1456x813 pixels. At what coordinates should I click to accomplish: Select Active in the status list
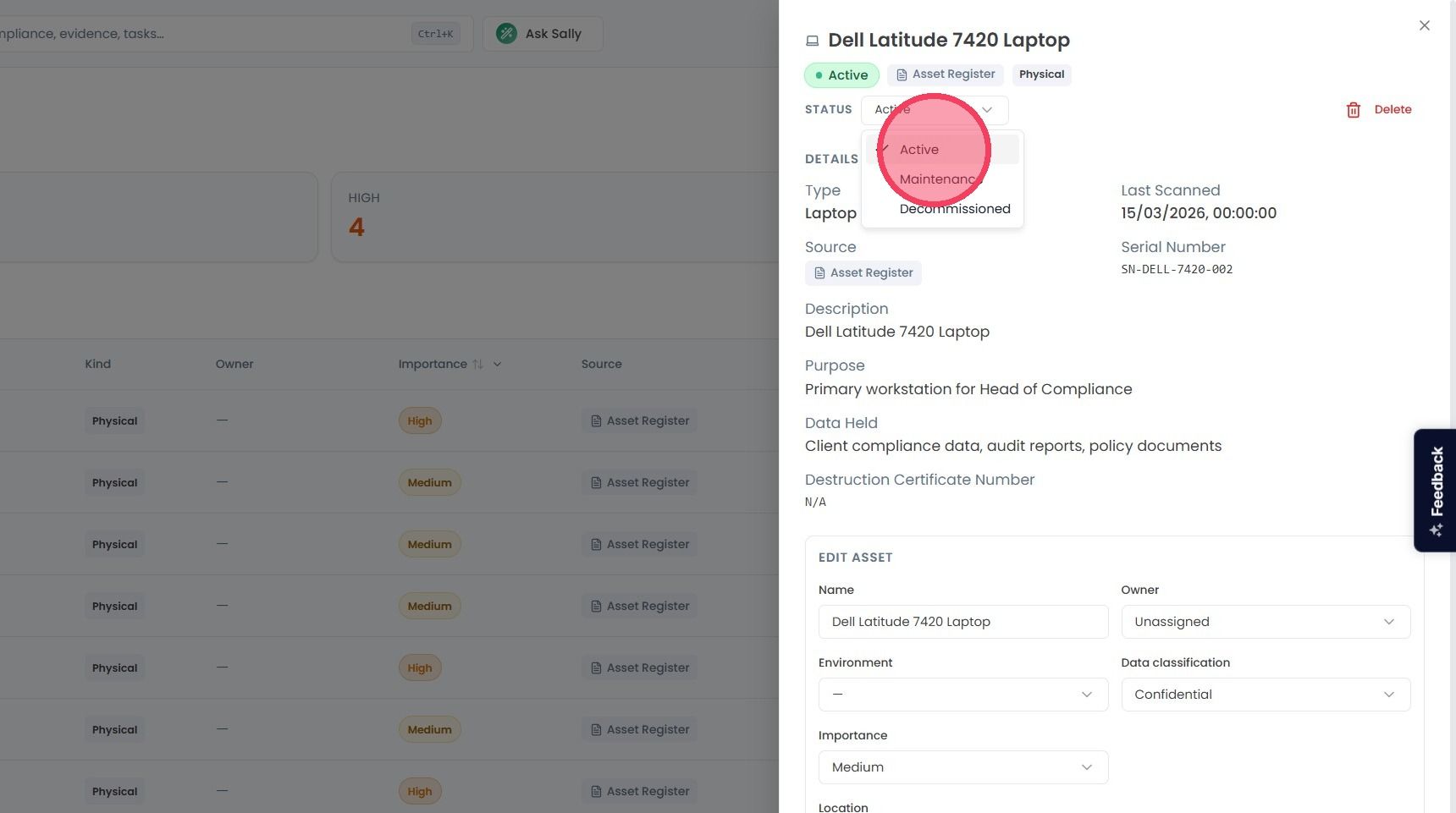click(942, 150)
